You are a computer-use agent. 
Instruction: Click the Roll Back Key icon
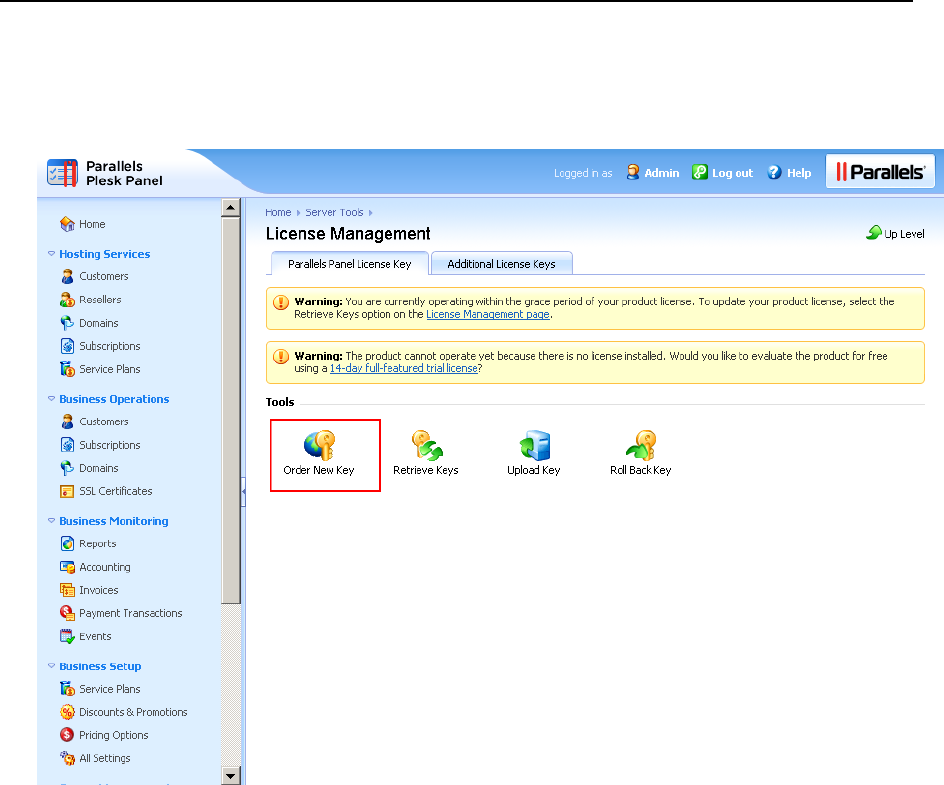pyautogui.click(x=641, y=445)
